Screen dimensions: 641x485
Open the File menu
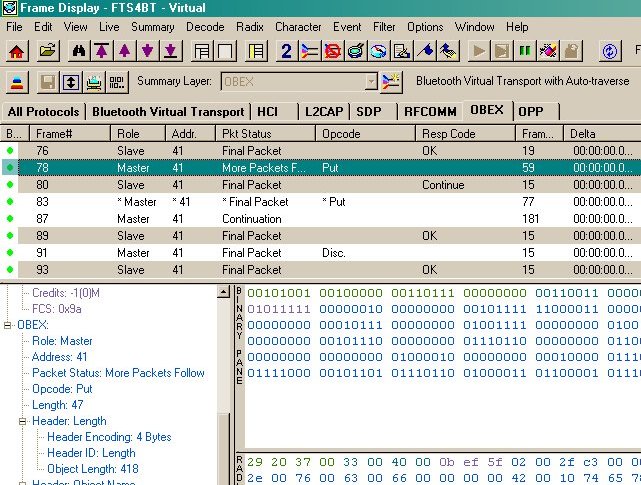[14, 27]
